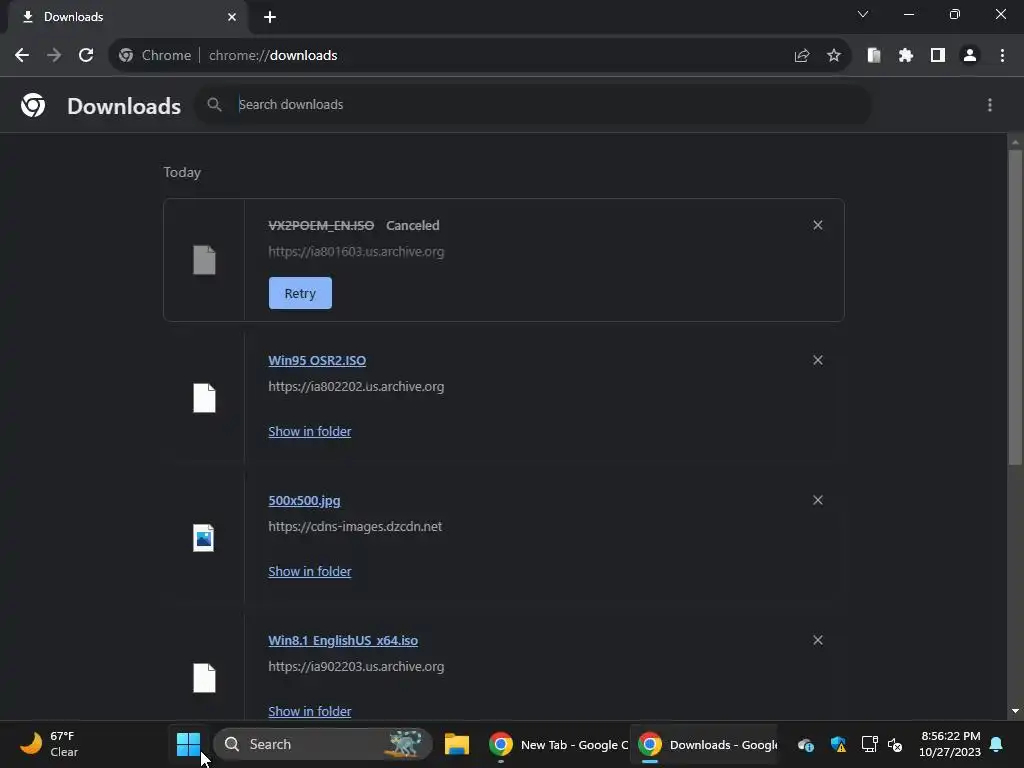Click the muted volume tray icon
Image resolution: width=1024 pixels, height=768 pixels.
895,744
